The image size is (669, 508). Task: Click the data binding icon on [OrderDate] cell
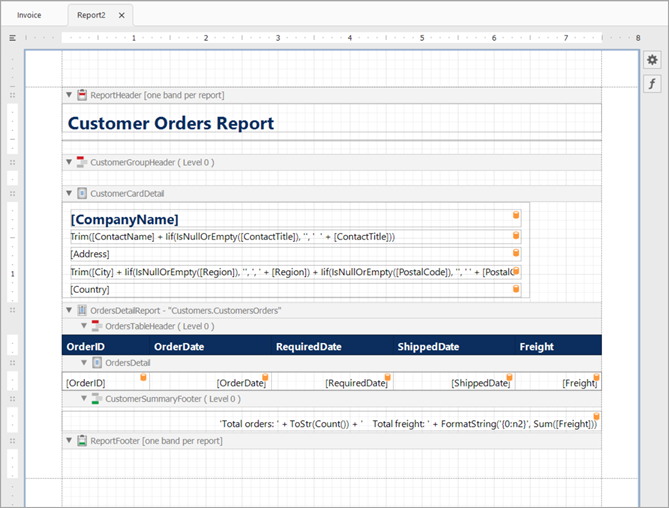pos(265,377)
